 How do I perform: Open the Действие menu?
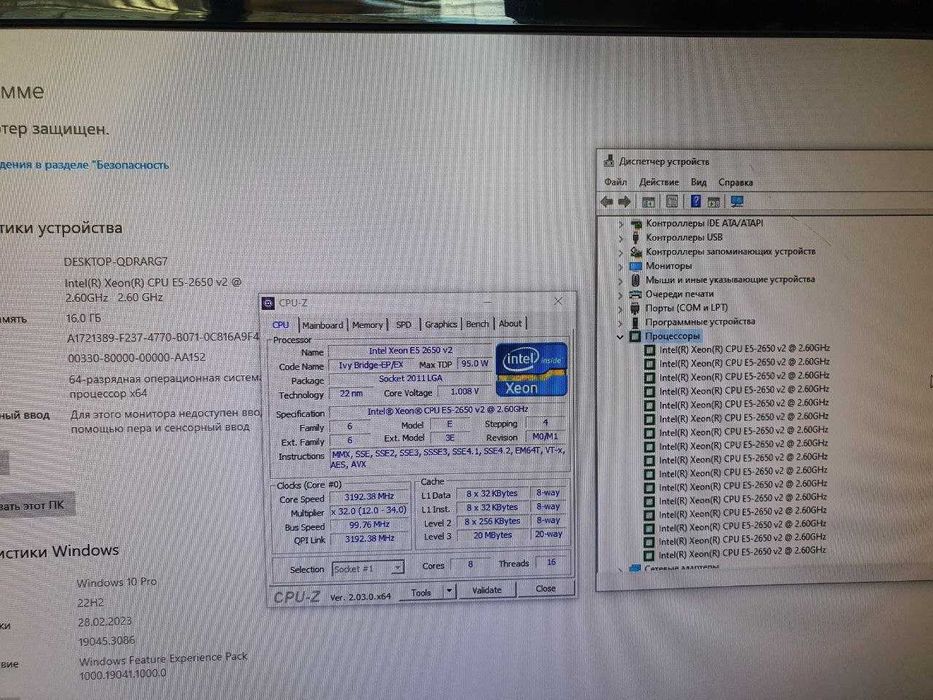pyautogui.click(x=659, y=182)
